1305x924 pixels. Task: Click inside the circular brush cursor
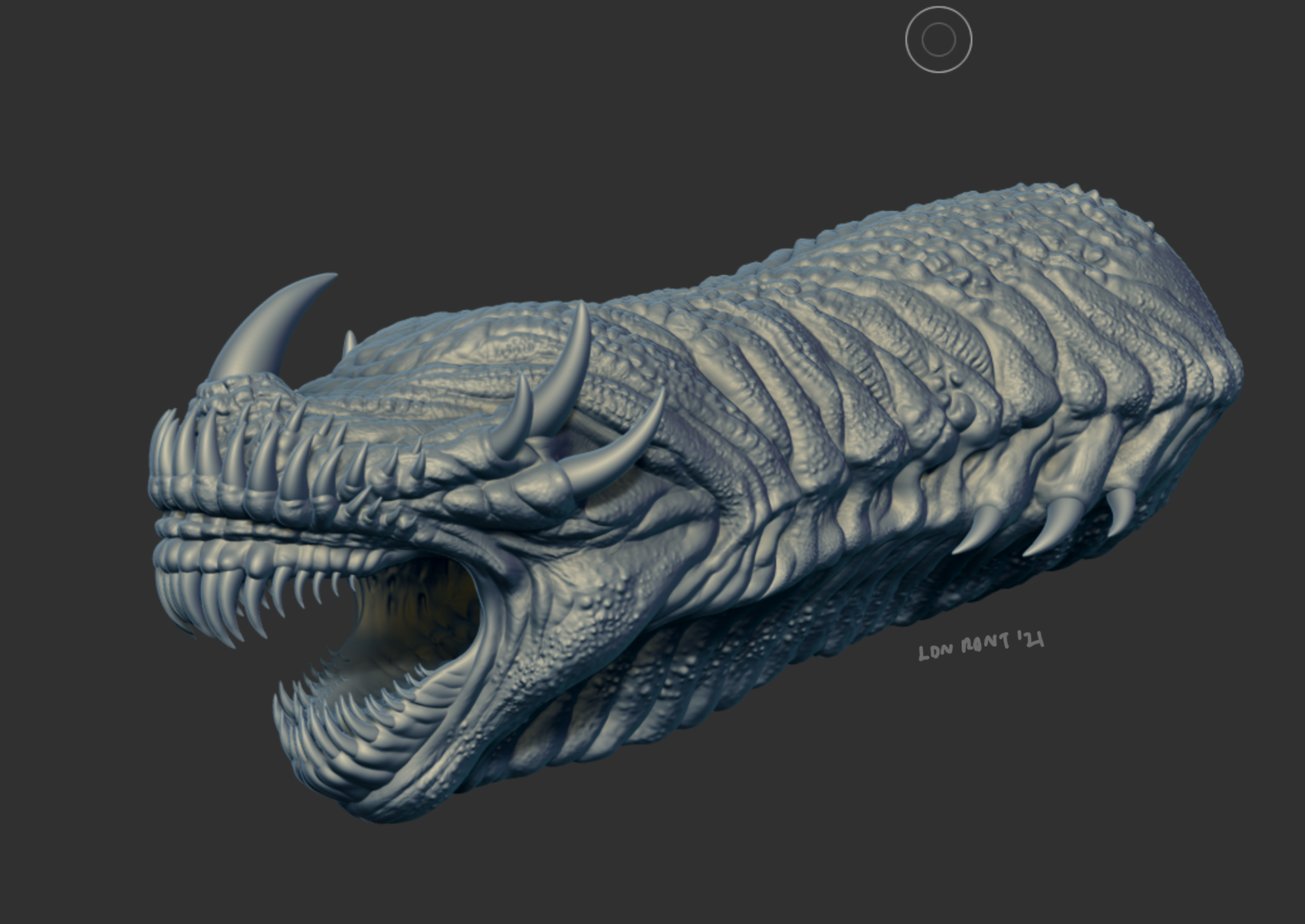pyautogui.click(x=939, y=39)
